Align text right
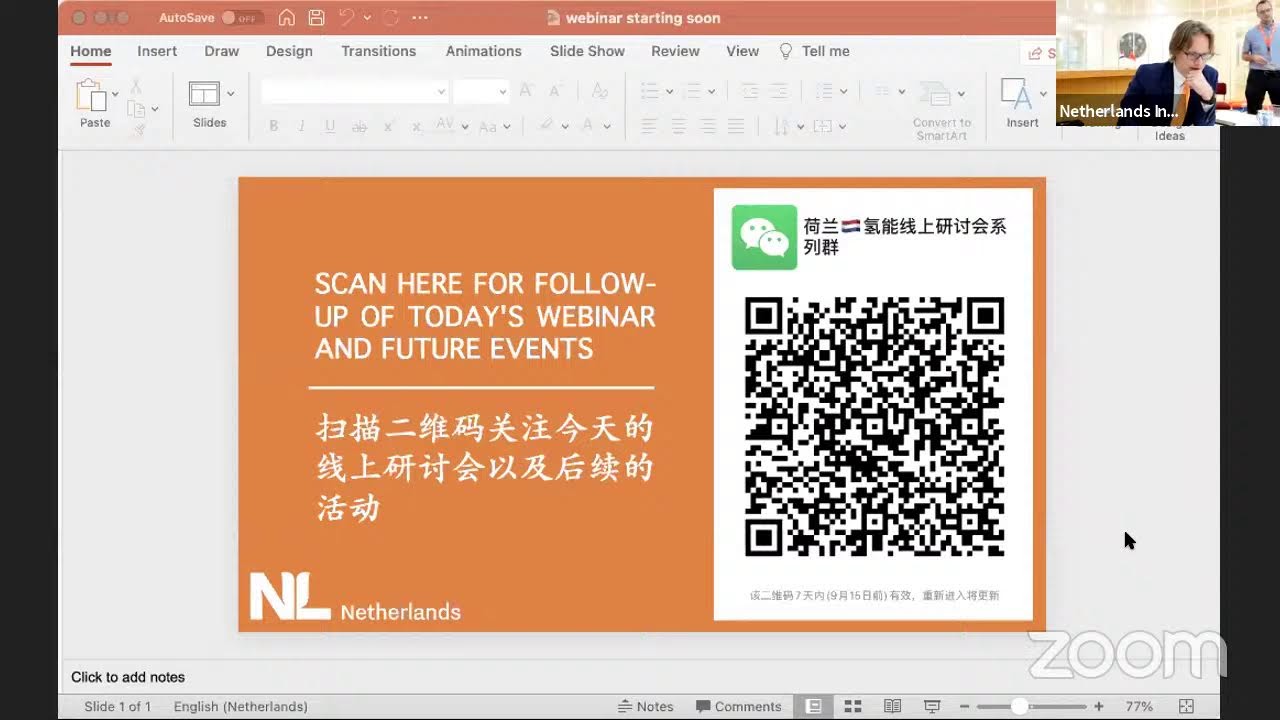 708,126
